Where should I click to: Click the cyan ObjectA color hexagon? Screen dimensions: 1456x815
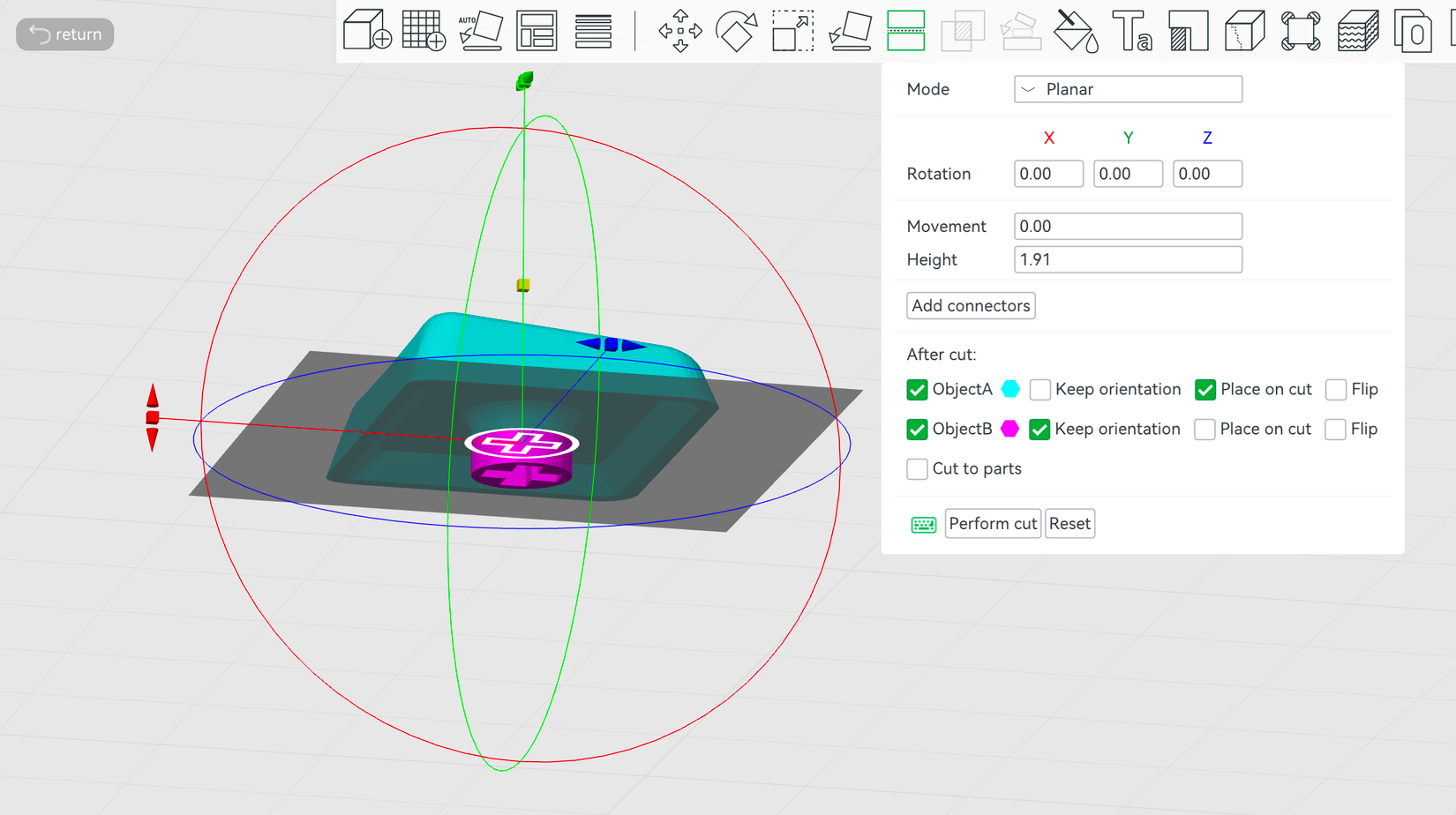click(x=1011, y=389)
